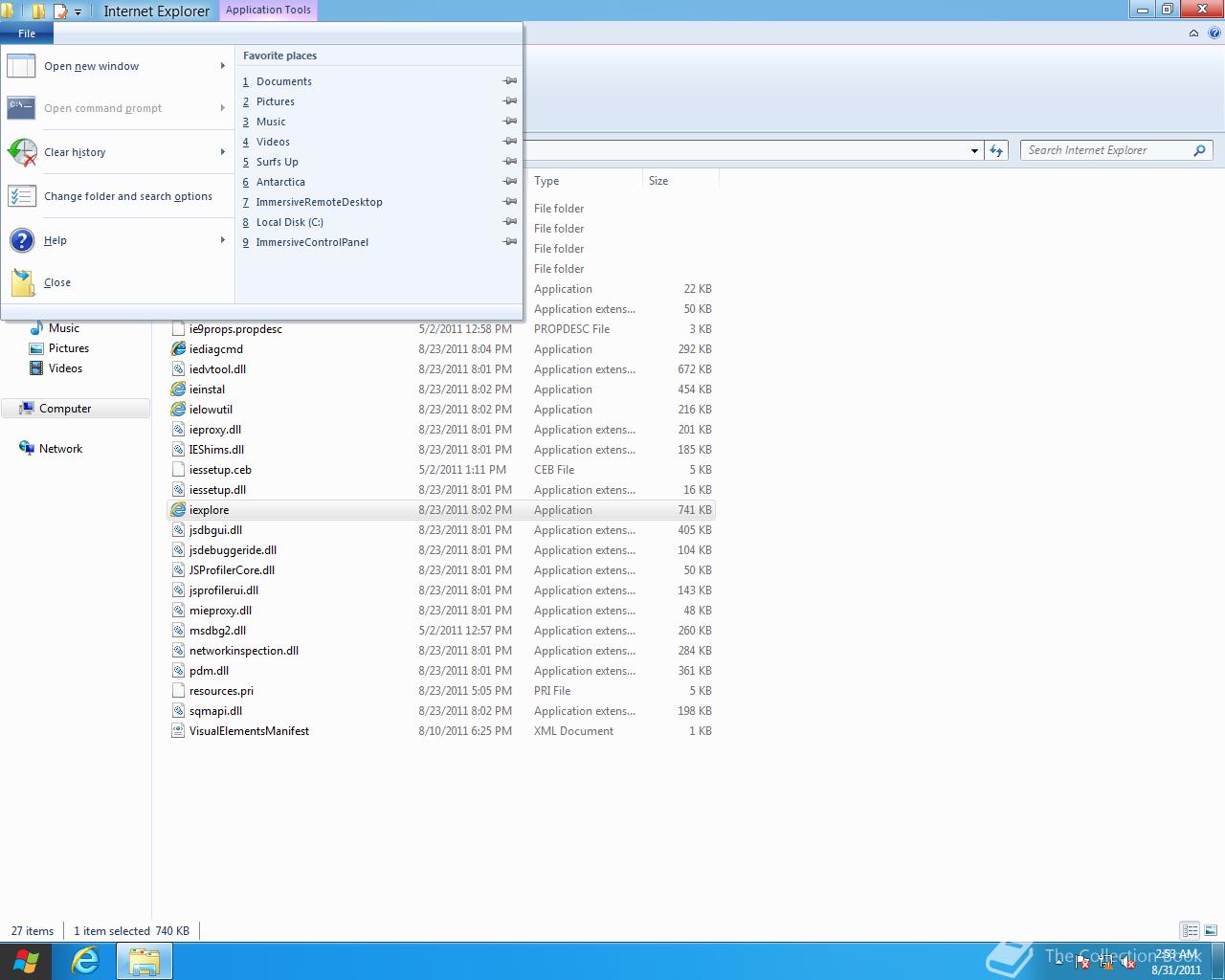Screen dimensions: 1225x980
Task: Click the Close folder icon in File menu
Action: click(22, 282)
